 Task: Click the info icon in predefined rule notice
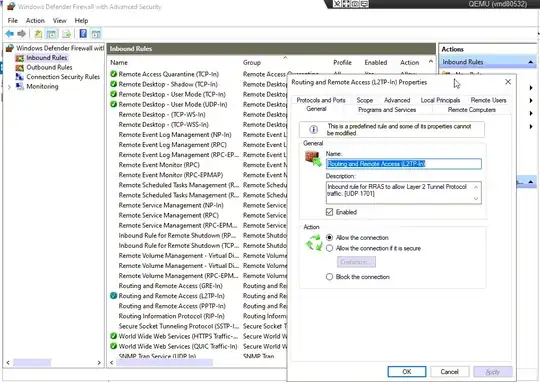click(313, 130)
